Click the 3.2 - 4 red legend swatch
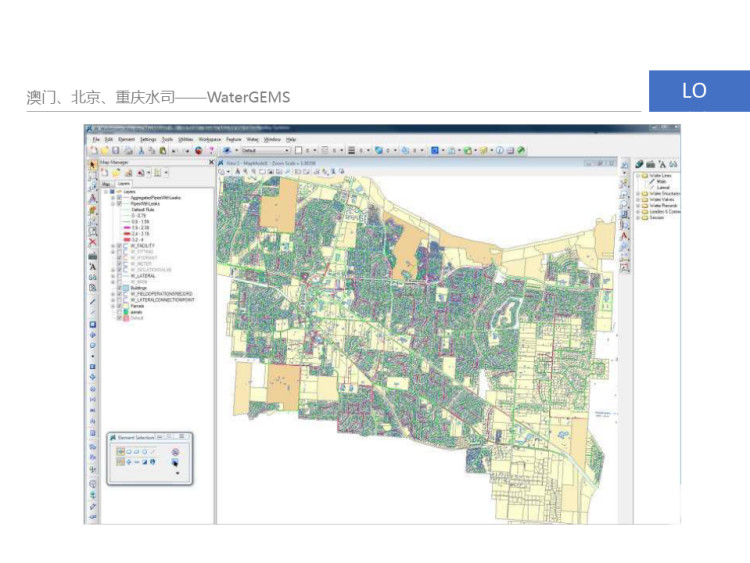The image size is (750, 563). pyautogui.click(x=127, y=240)
